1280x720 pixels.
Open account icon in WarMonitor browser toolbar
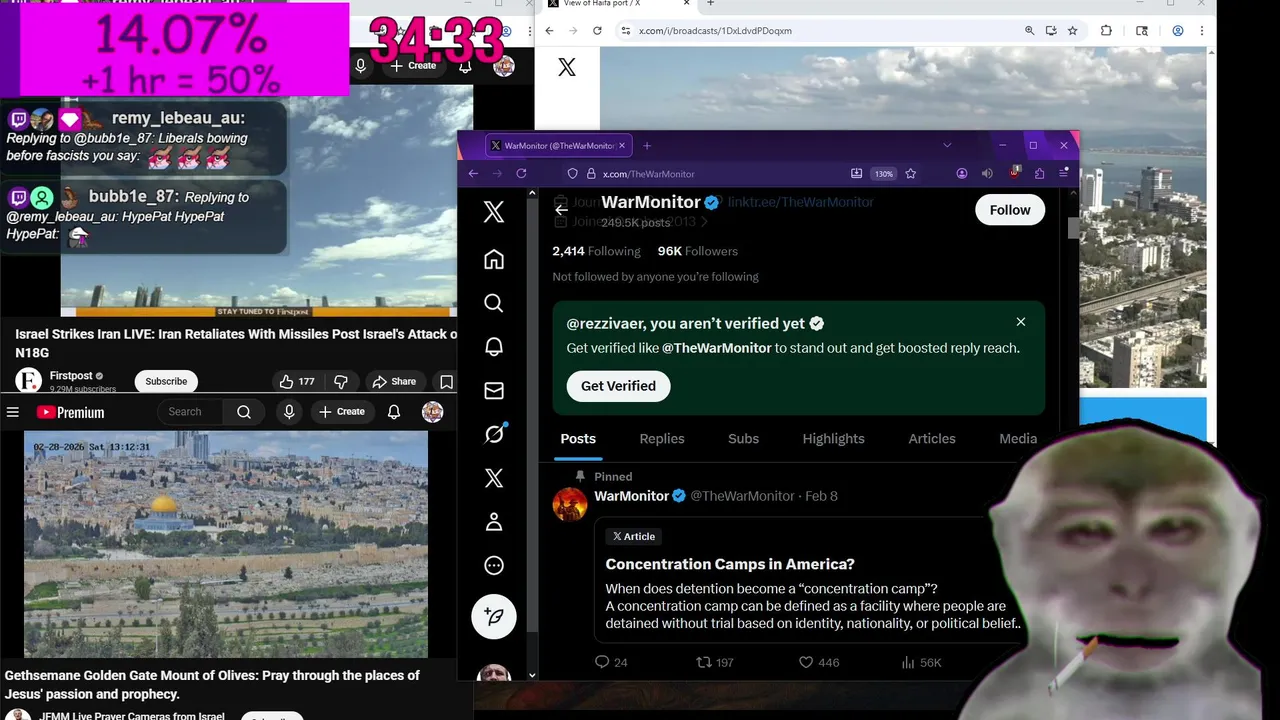pyautogui.click(x=962, y=173)
